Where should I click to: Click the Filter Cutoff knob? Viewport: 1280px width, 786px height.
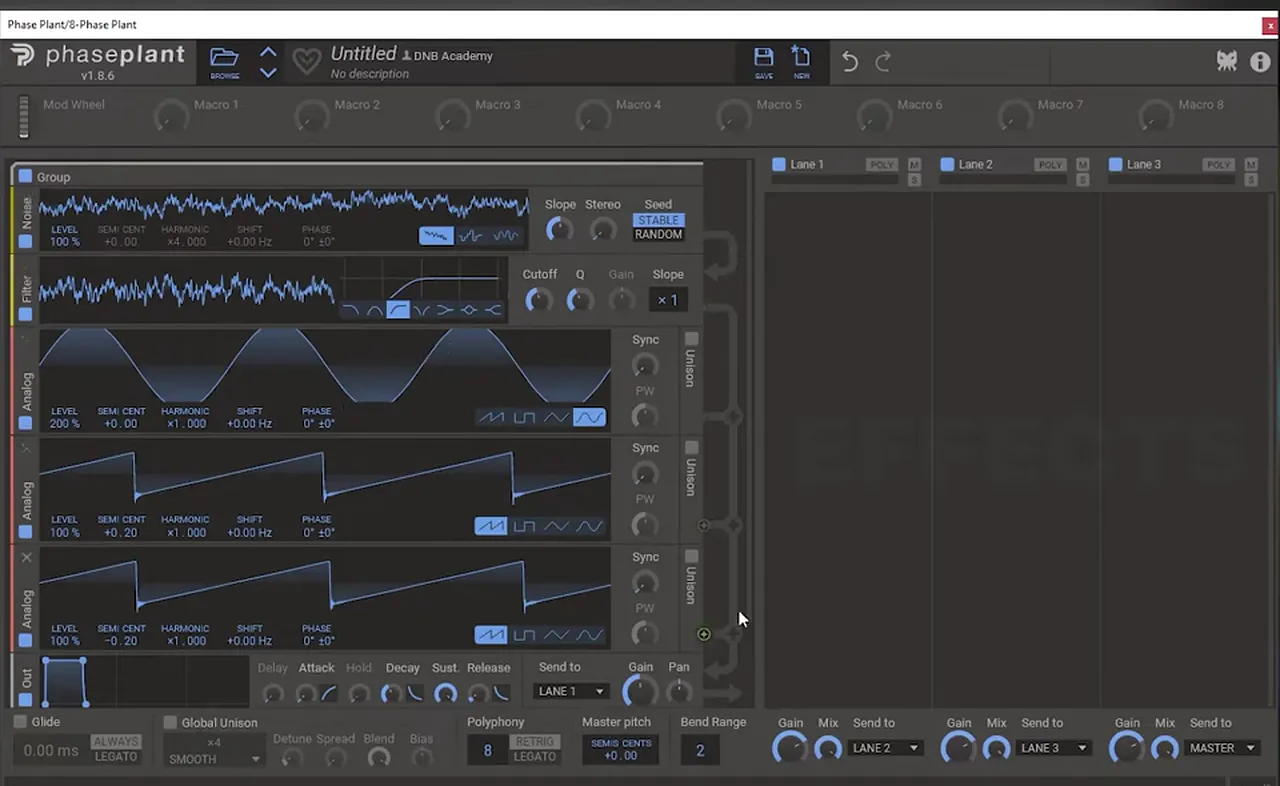point(539,299)
